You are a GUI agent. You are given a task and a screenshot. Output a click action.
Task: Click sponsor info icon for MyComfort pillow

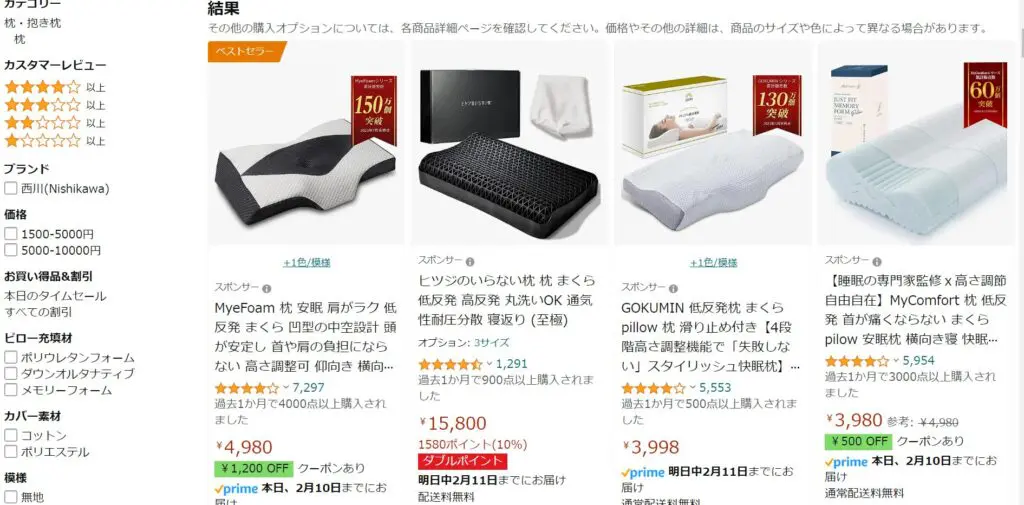point(876,261)
